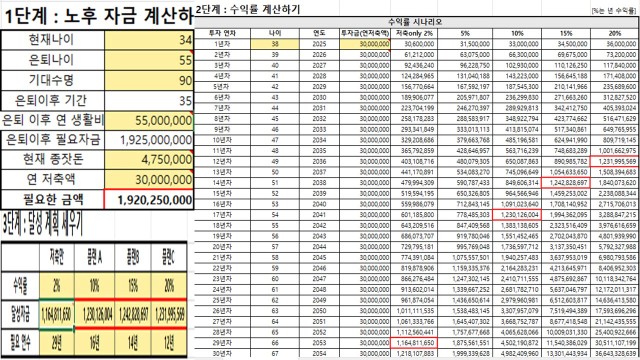Click the '2단계 : 수익률 계산하기' heading
640x360 pixels.
tap(248, 9)
